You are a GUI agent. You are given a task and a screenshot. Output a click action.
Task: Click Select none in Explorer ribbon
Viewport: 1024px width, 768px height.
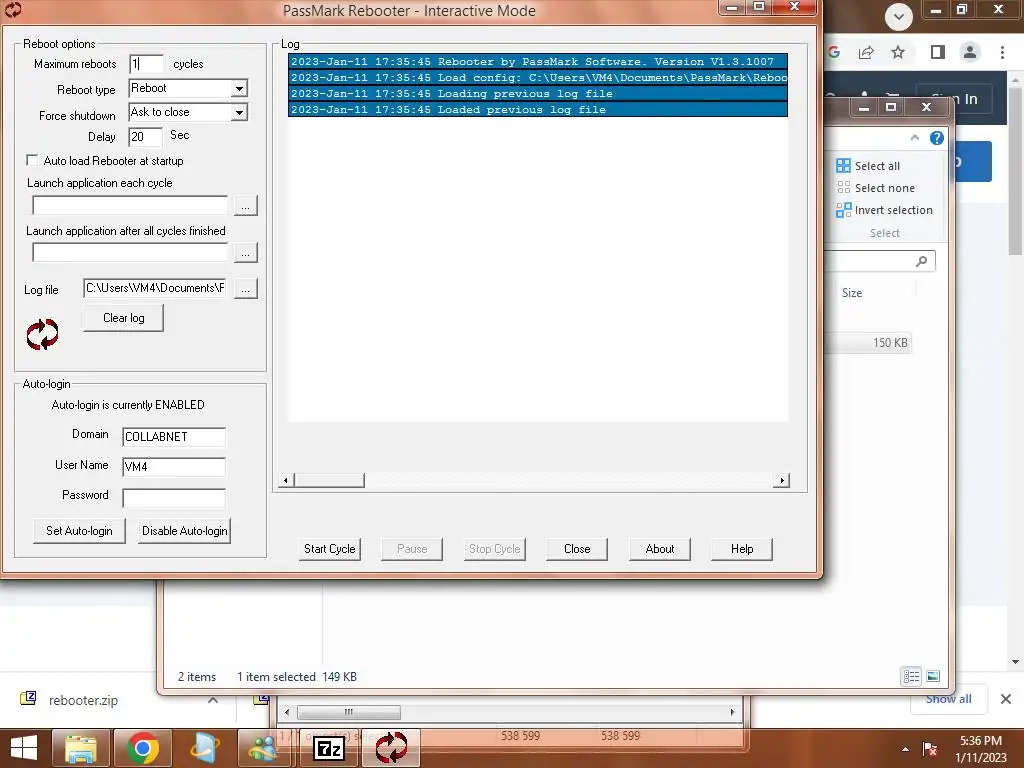[x=875, y=188]
